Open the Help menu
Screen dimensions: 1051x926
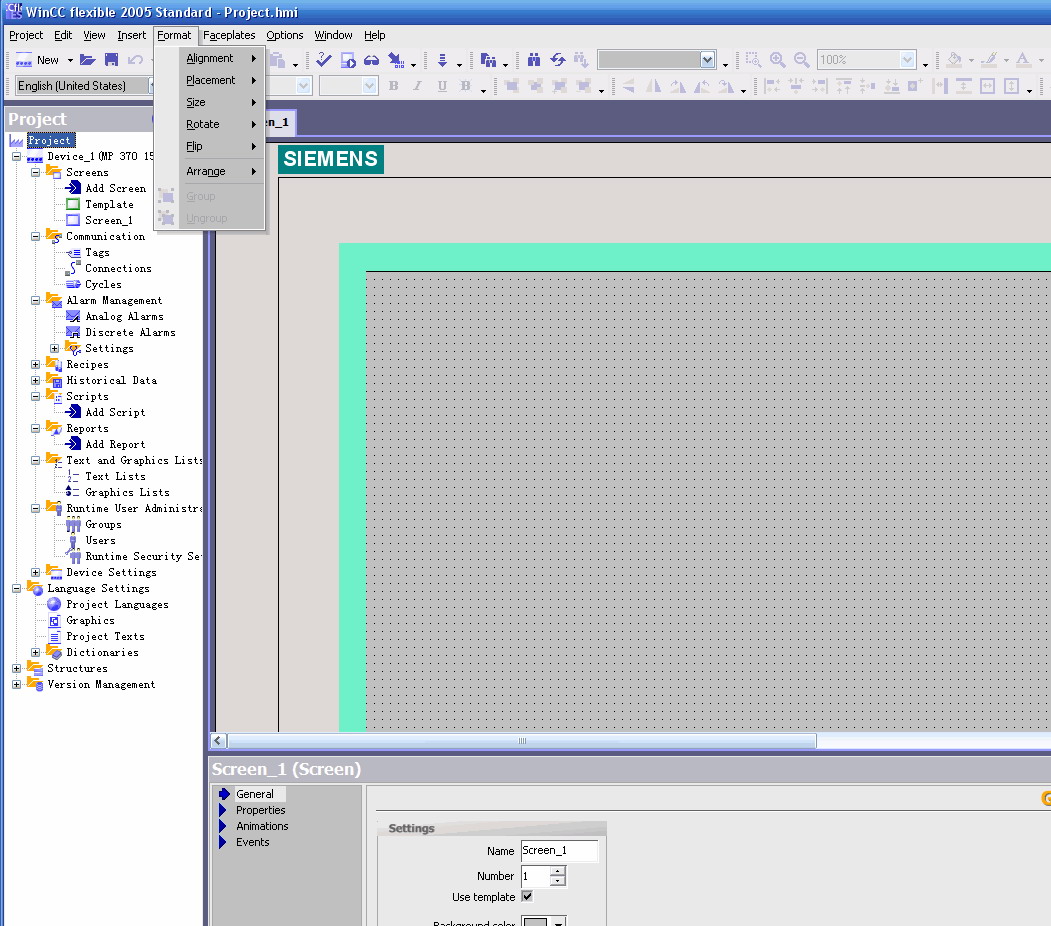pos(375,36)
